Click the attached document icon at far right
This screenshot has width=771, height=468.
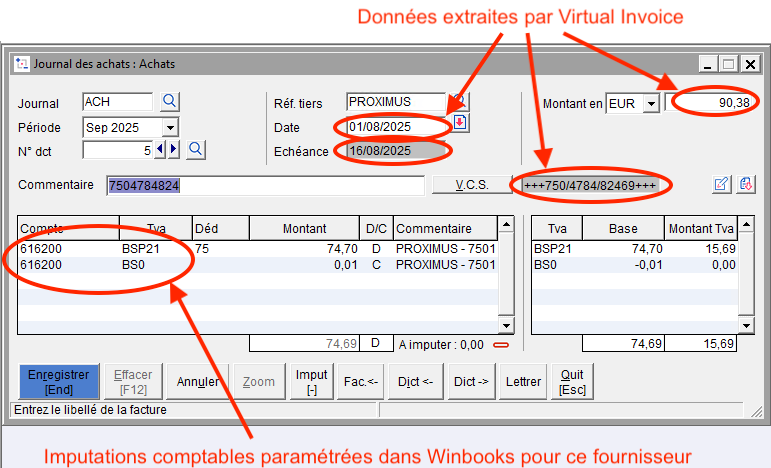pyautogui.click(x=746, y=184)
